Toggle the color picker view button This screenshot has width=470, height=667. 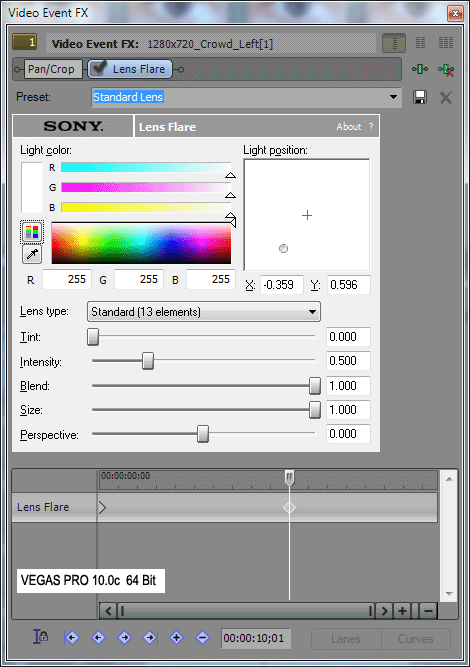tap(32, 232)
